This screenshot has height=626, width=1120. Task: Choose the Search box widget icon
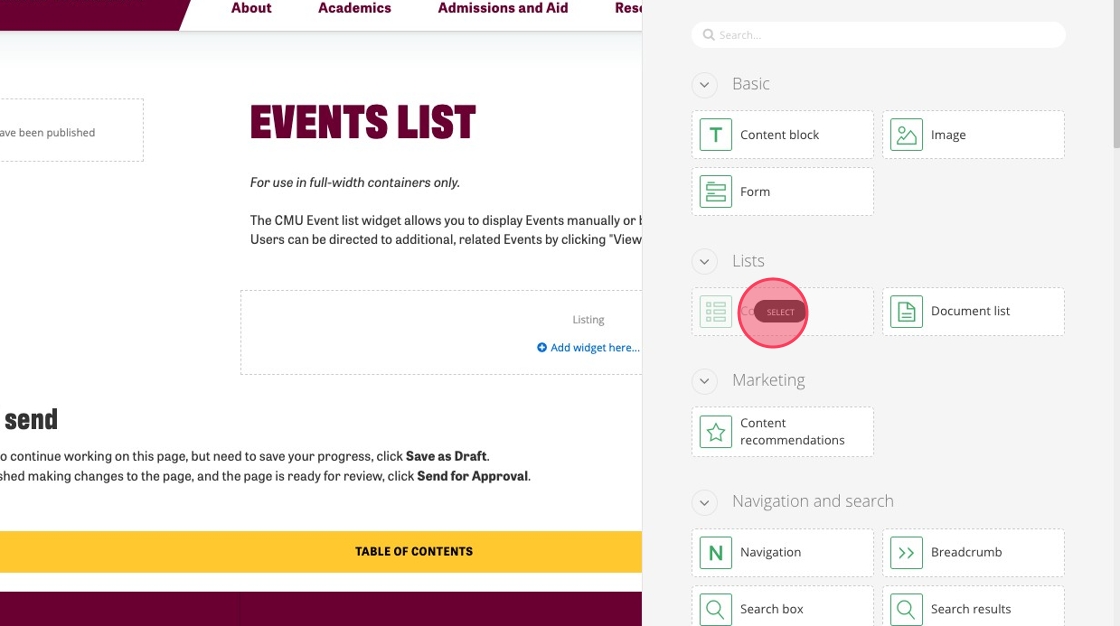pos(716,609)
